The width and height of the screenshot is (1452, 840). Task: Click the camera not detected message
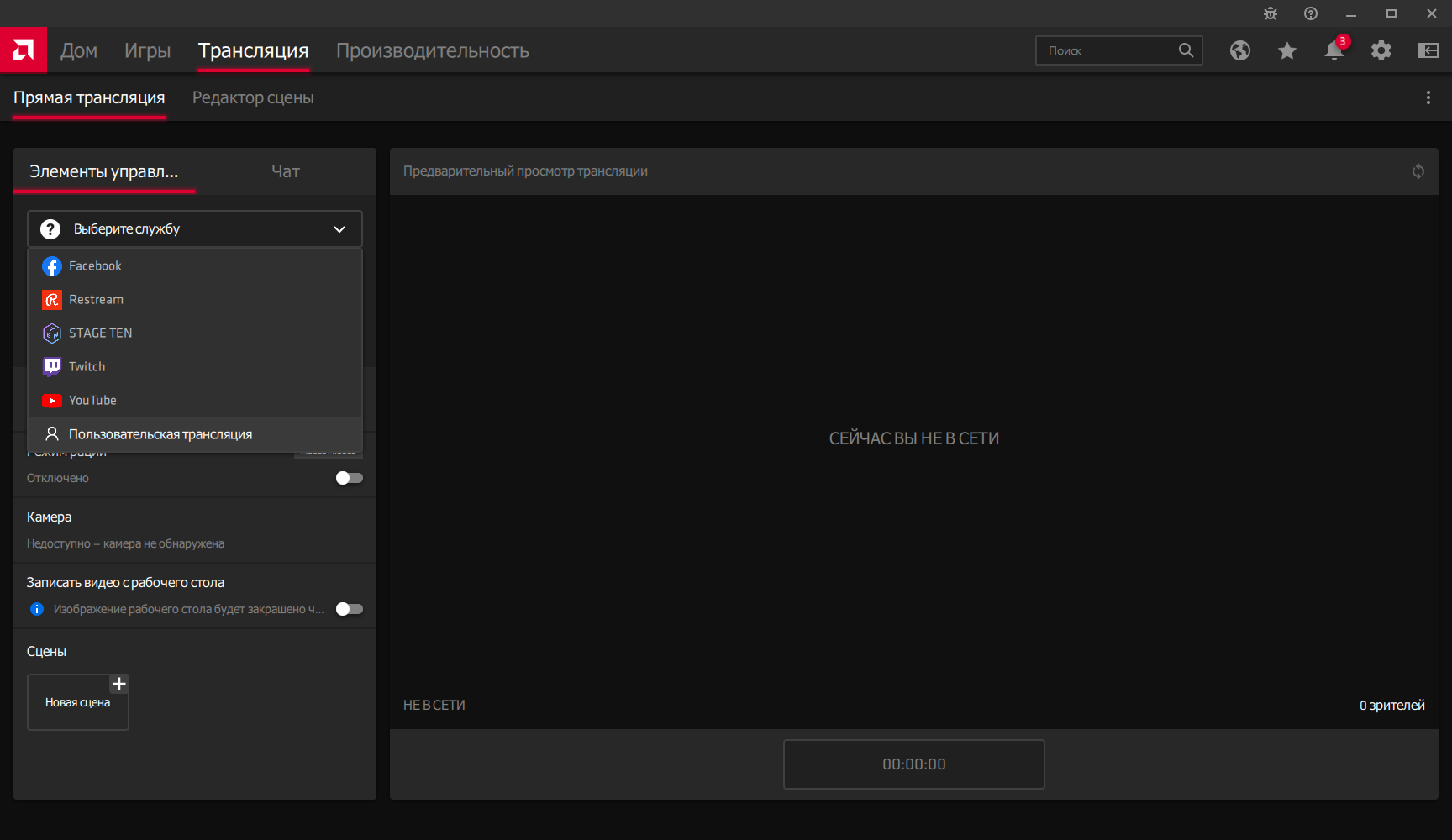click(x=125, y=543)
